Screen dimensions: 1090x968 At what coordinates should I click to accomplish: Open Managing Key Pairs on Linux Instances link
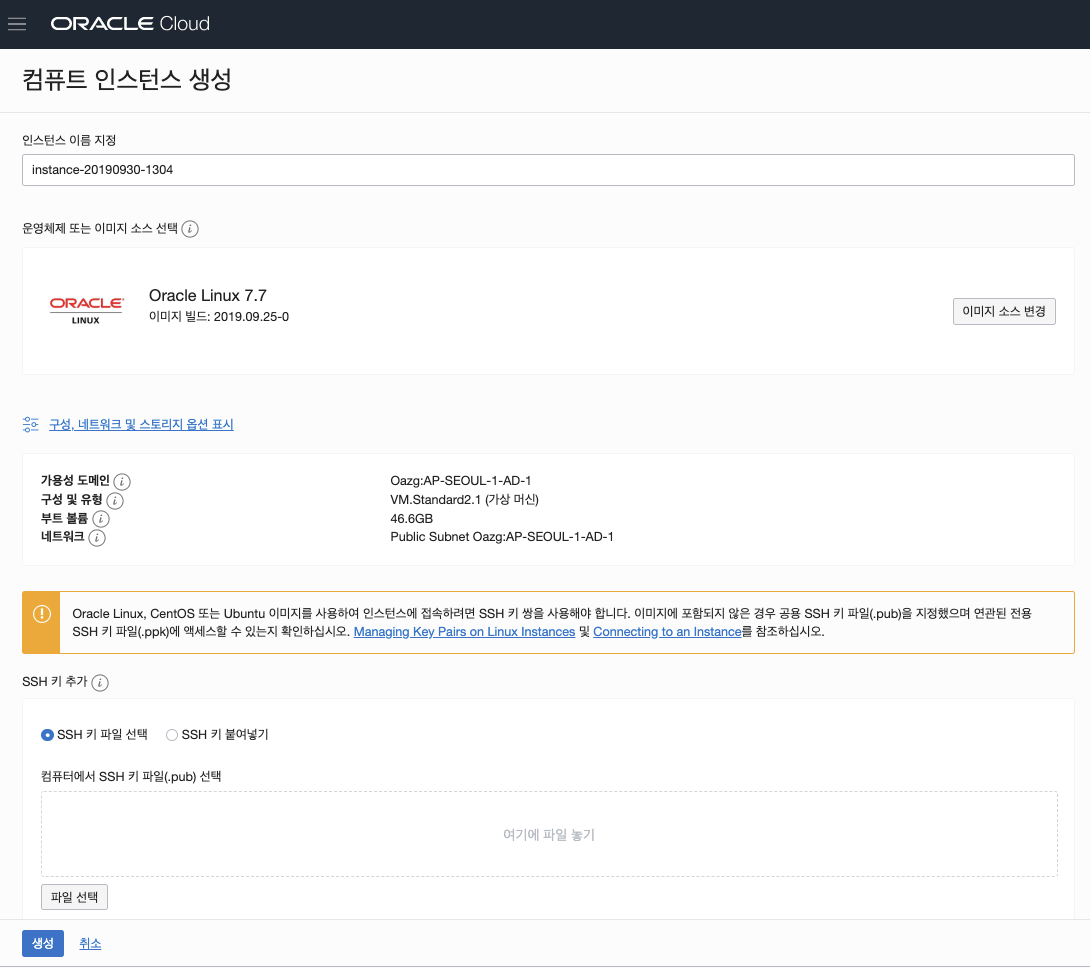[x=464, y=631]
